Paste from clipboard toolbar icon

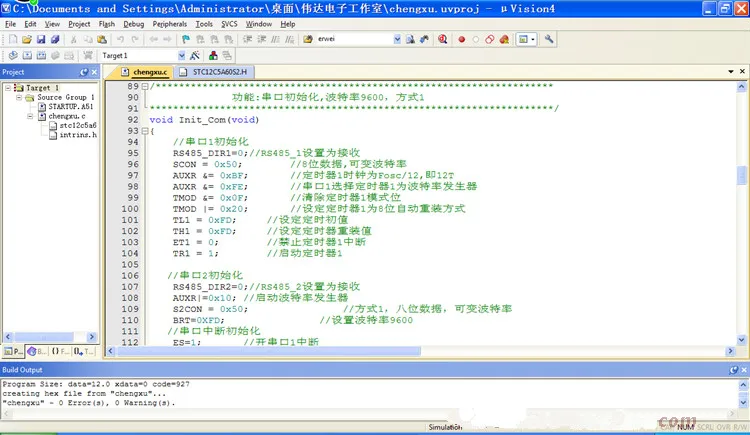102,39
